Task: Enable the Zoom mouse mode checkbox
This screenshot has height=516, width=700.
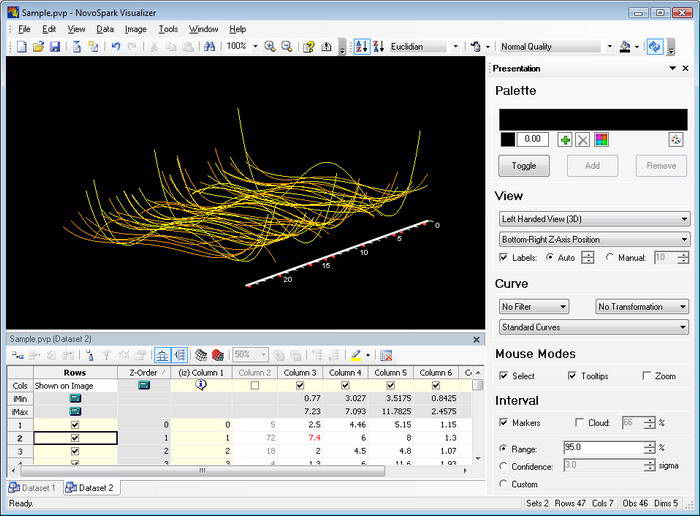Action: point(646,376)
